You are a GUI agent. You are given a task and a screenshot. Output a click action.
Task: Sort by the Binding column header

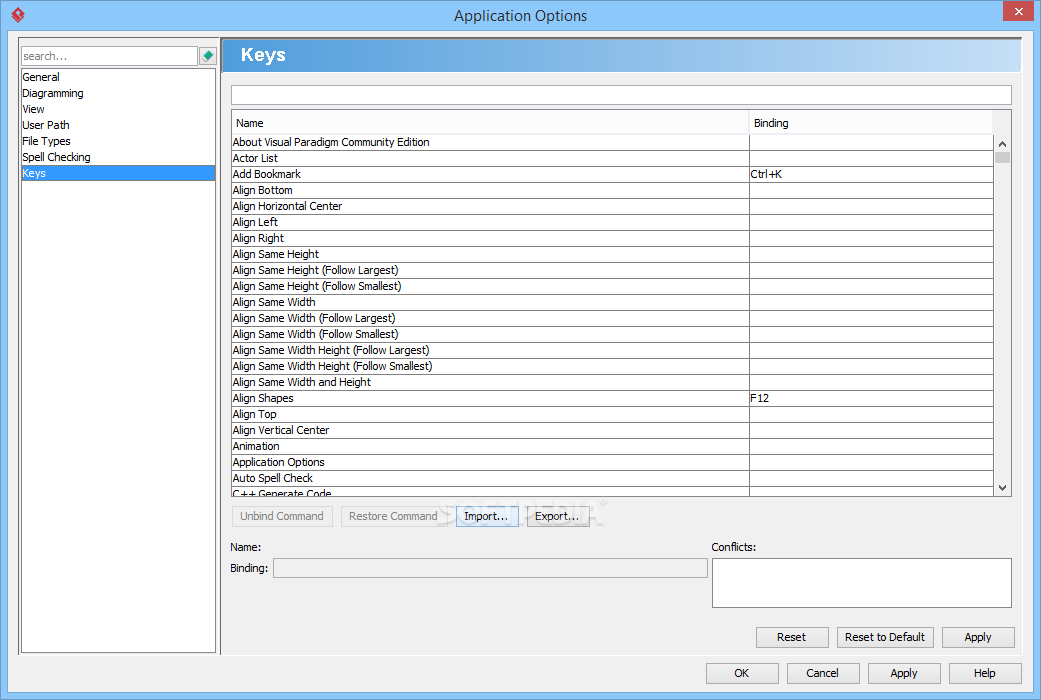coord(871,123)
